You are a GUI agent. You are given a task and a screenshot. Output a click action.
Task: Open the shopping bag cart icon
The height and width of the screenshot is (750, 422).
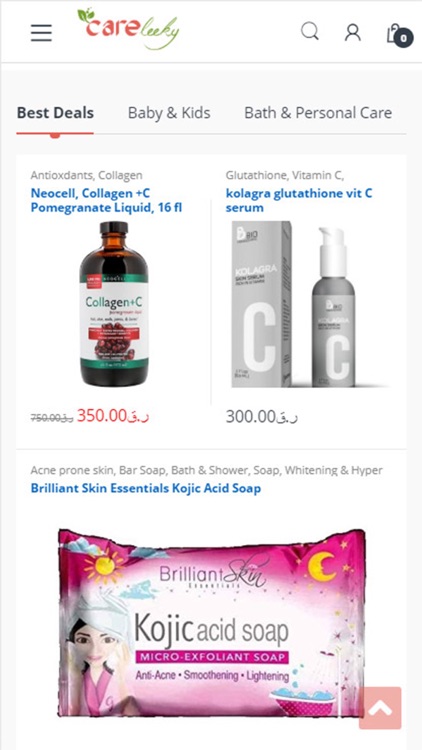pos(395,33)
